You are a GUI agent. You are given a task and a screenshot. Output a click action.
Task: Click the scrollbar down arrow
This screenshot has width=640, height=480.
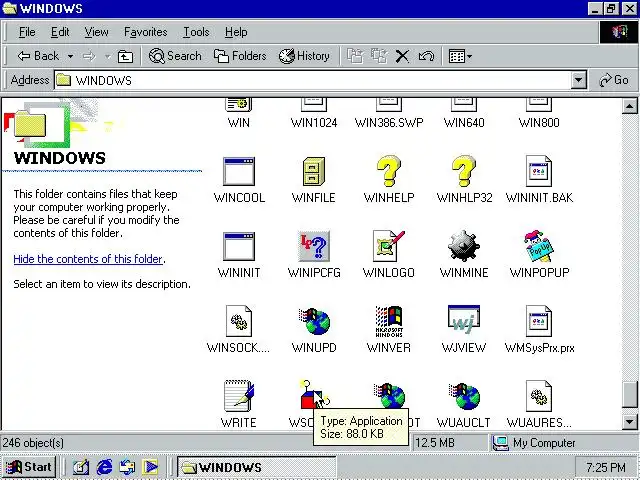tap(629, 421)
